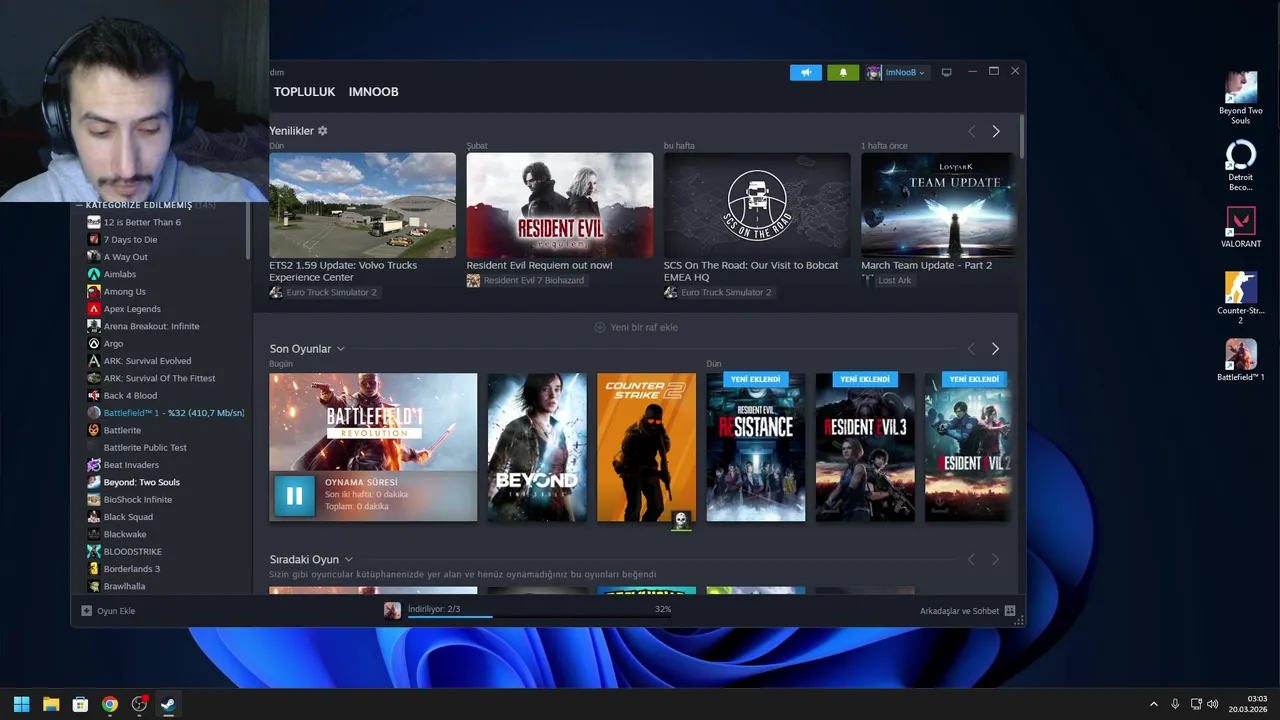
Task: Select 12 is Better Than 6
Action: [142, 222]
